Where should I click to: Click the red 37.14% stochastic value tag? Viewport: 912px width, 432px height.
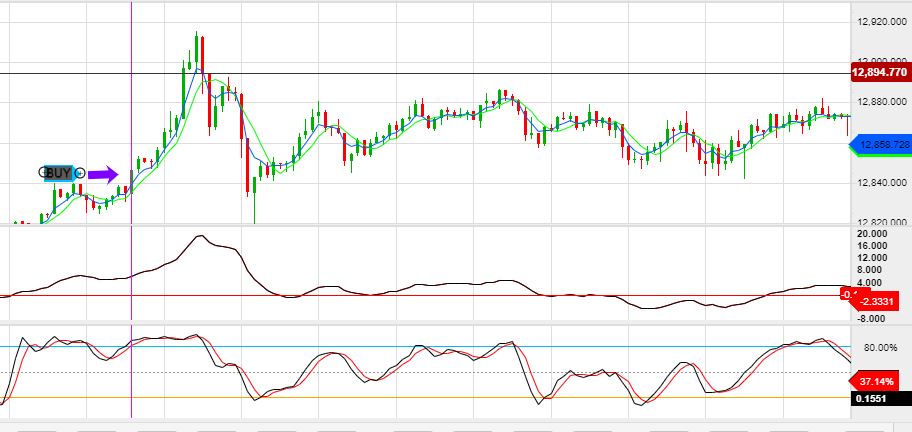pyautogui.click(x=878, y=381)
